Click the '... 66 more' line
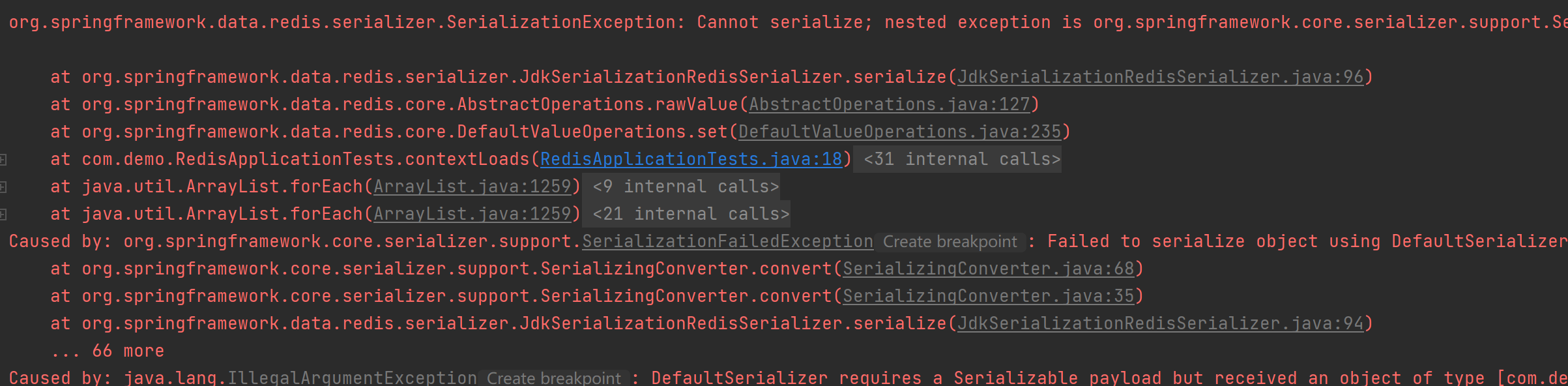1568x386 pixels. tap(108, 351)
